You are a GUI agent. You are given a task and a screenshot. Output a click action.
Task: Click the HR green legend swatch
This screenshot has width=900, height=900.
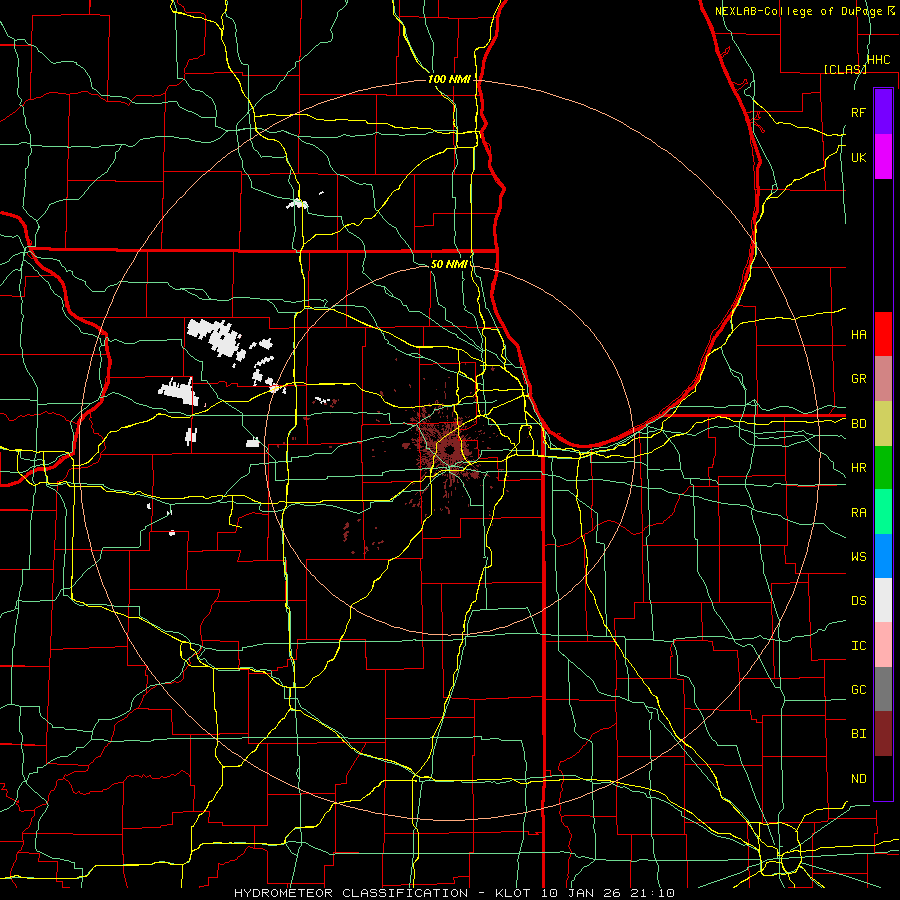click(883, 468)
